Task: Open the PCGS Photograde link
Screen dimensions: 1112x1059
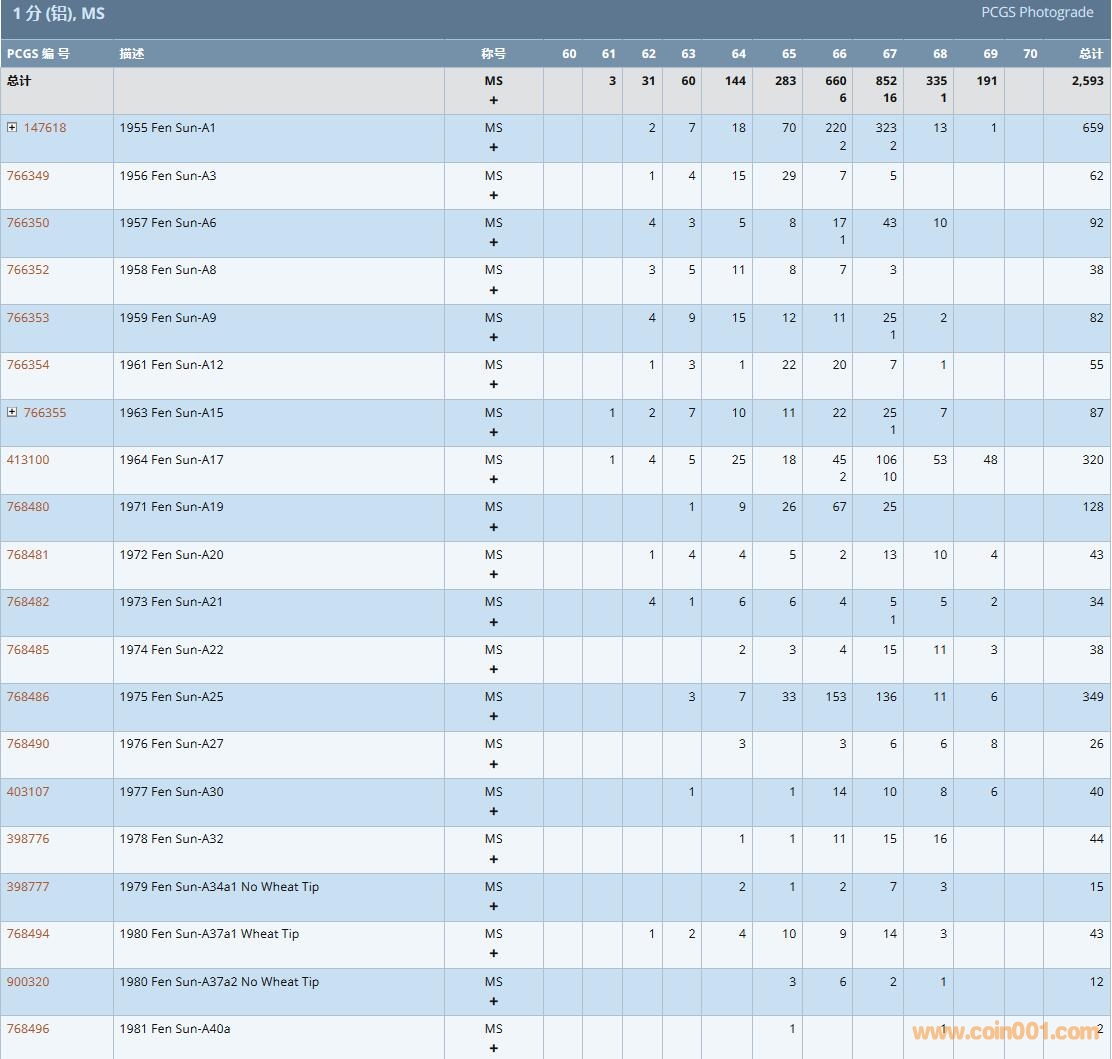Action: [x=1037, y=13]
